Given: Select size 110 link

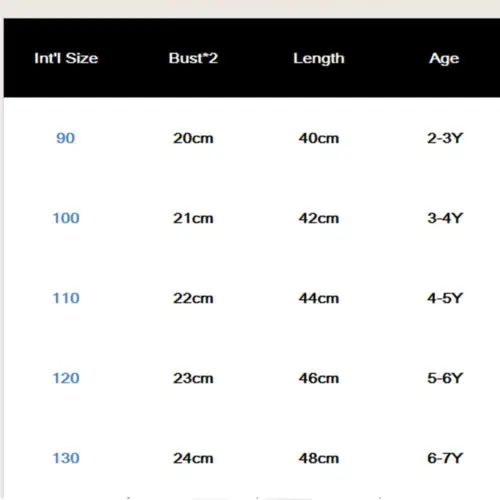Looking at the screenshot, I should 66,298.
